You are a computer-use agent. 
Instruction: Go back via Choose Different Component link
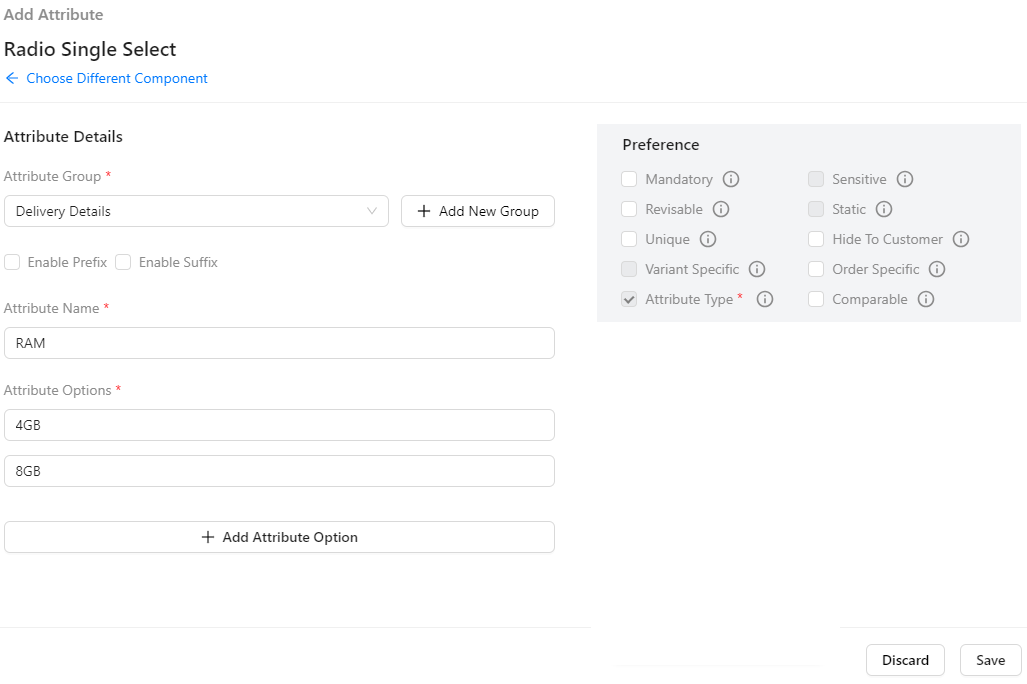116,79
